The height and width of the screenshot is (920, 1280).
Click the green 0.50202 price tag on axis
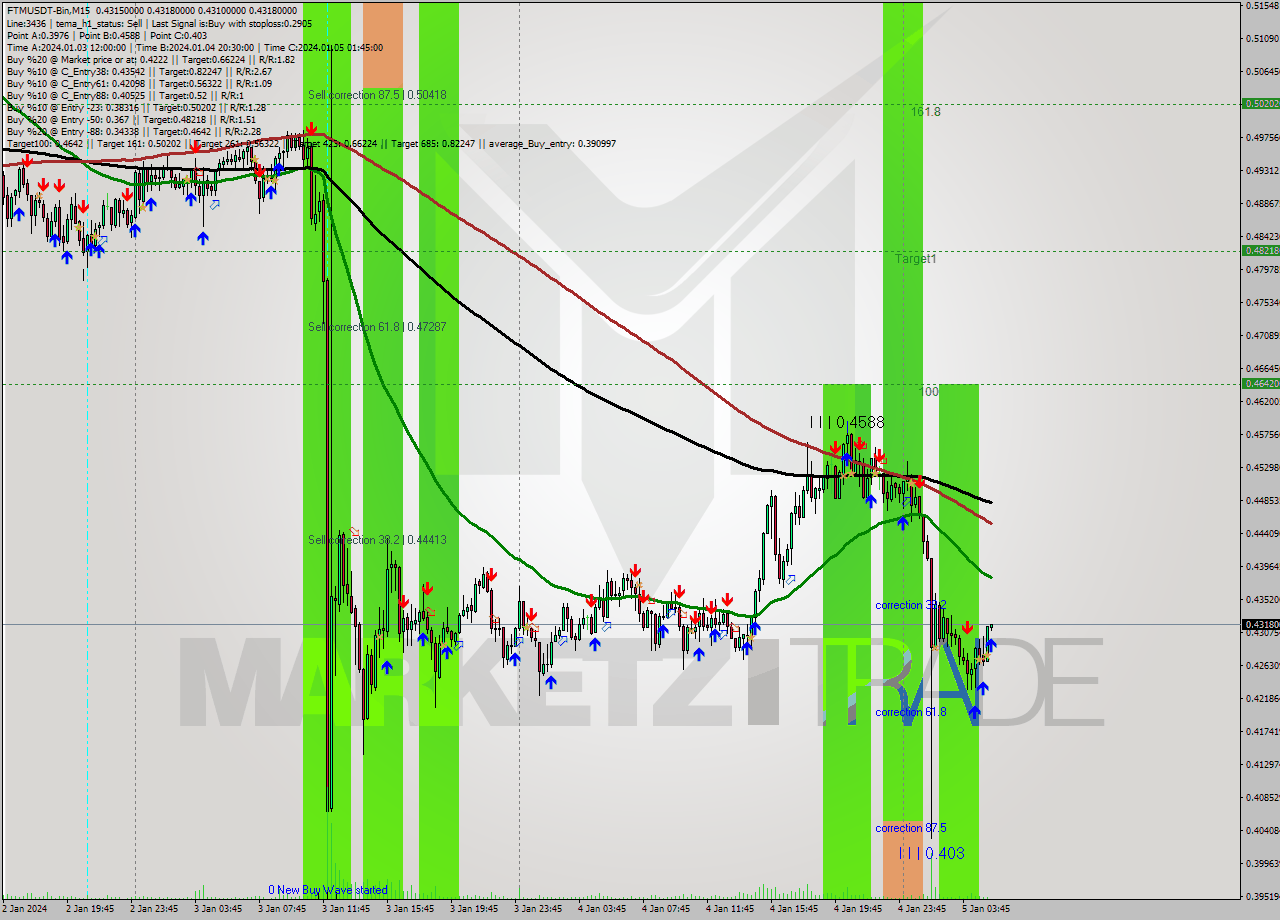point(1260,103)
